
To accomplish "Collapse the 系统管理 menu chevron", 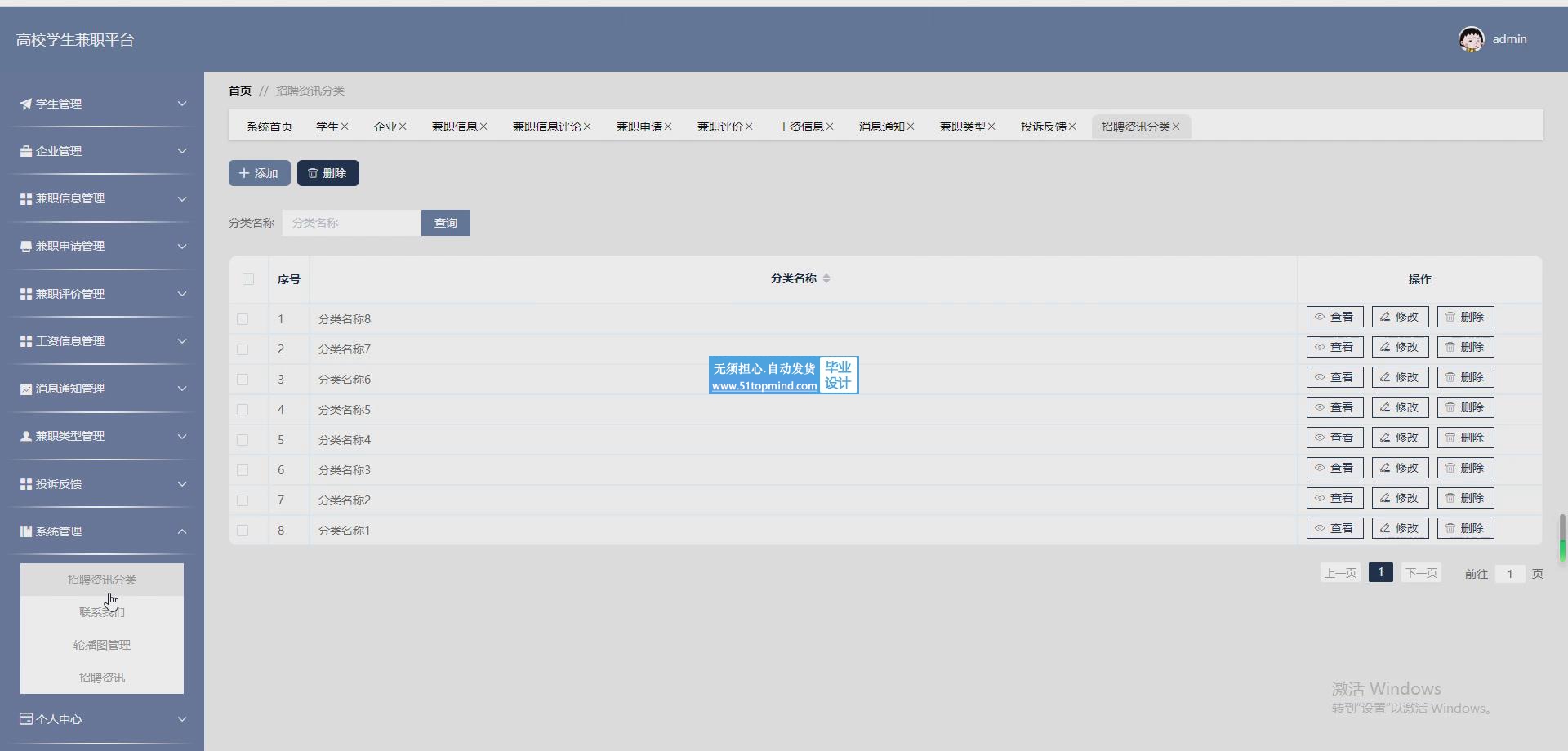I will 182,531.
